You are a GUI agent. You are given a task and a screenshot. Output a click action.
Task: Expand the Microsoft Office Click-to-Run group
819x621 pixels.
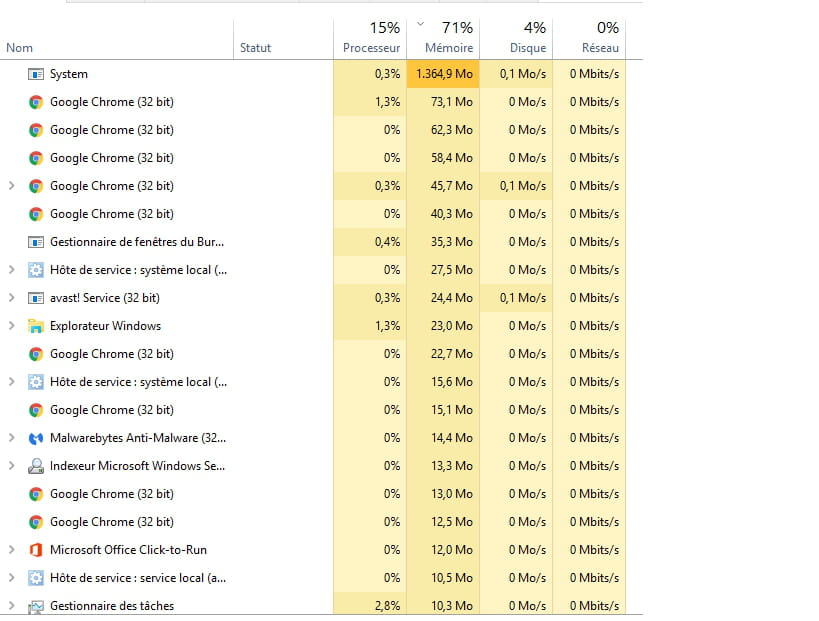(x=11, y=549)
